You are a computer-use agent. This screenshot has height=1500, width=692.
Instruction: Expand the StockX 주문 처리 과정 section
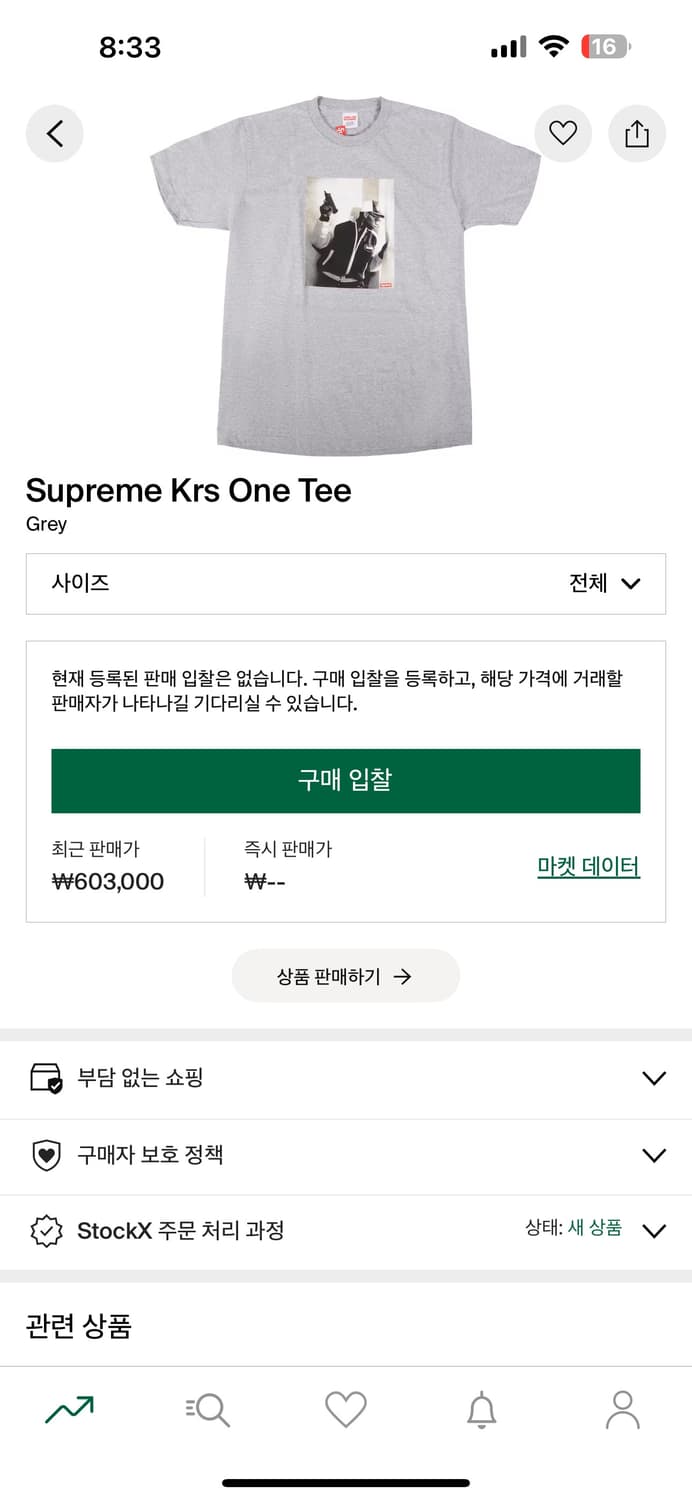click(x=654, y=1231)
